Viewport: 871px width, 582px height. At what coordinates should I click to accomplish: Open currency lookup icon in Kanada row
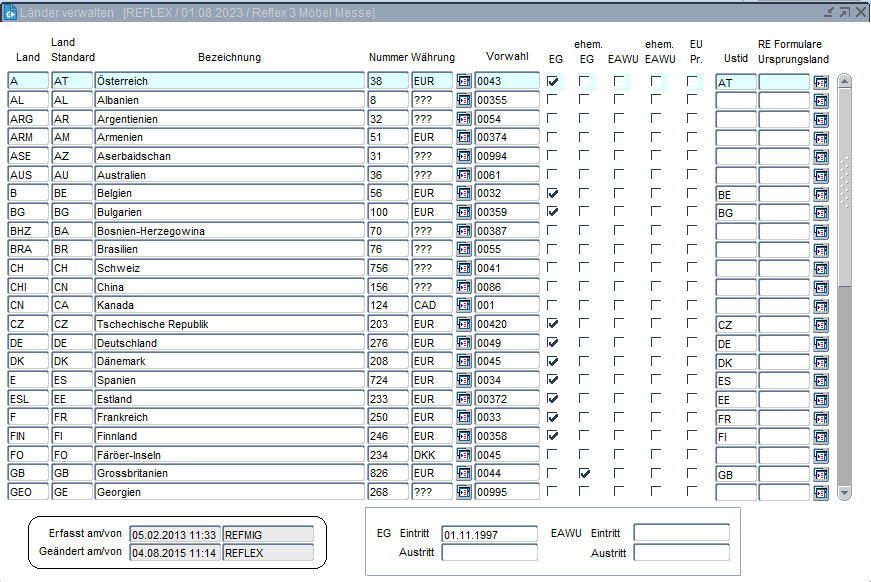pos(464,306)
